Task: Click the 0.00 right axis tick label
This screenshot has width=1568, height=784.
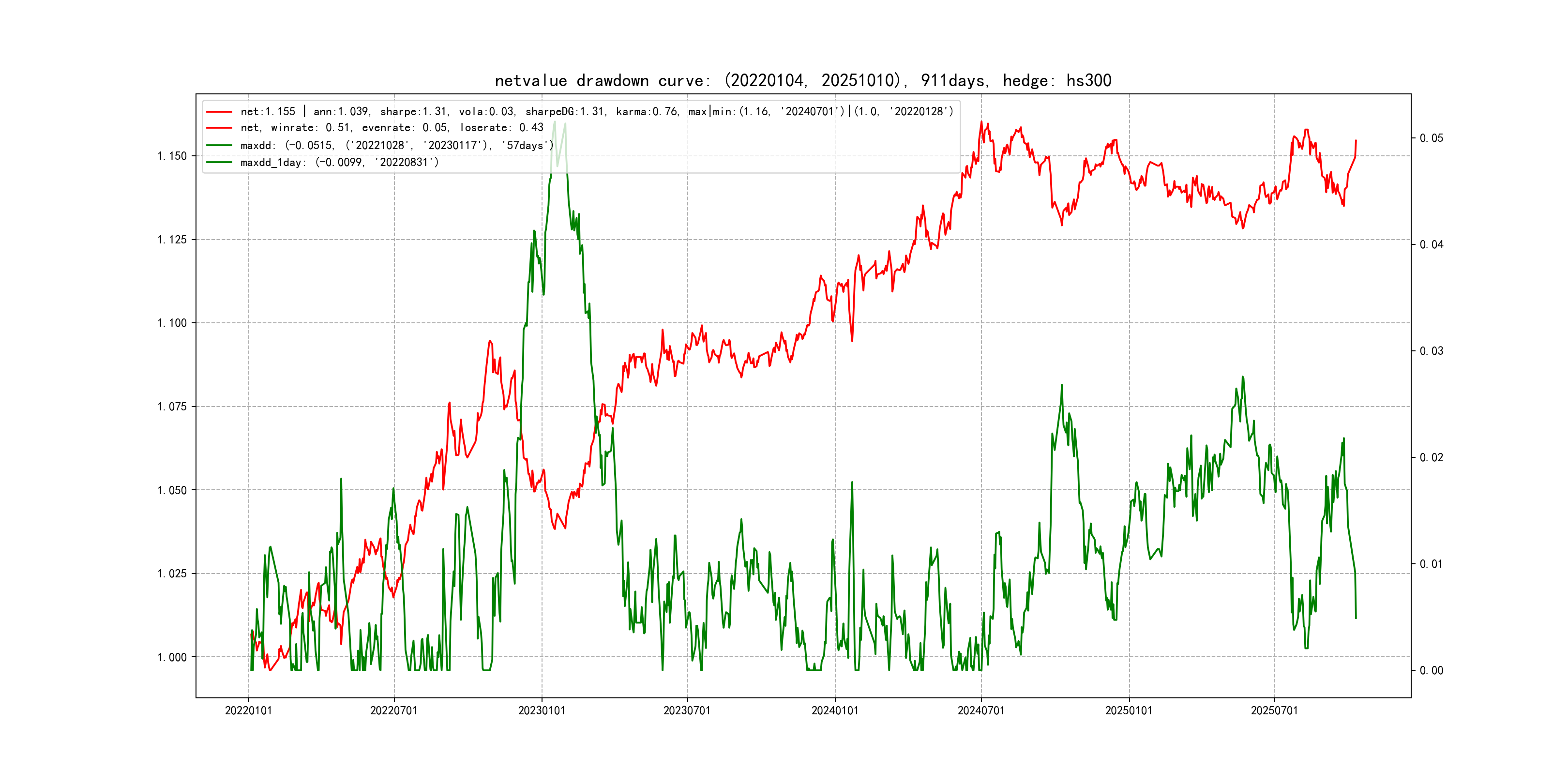Action: tap(1431, 671)
